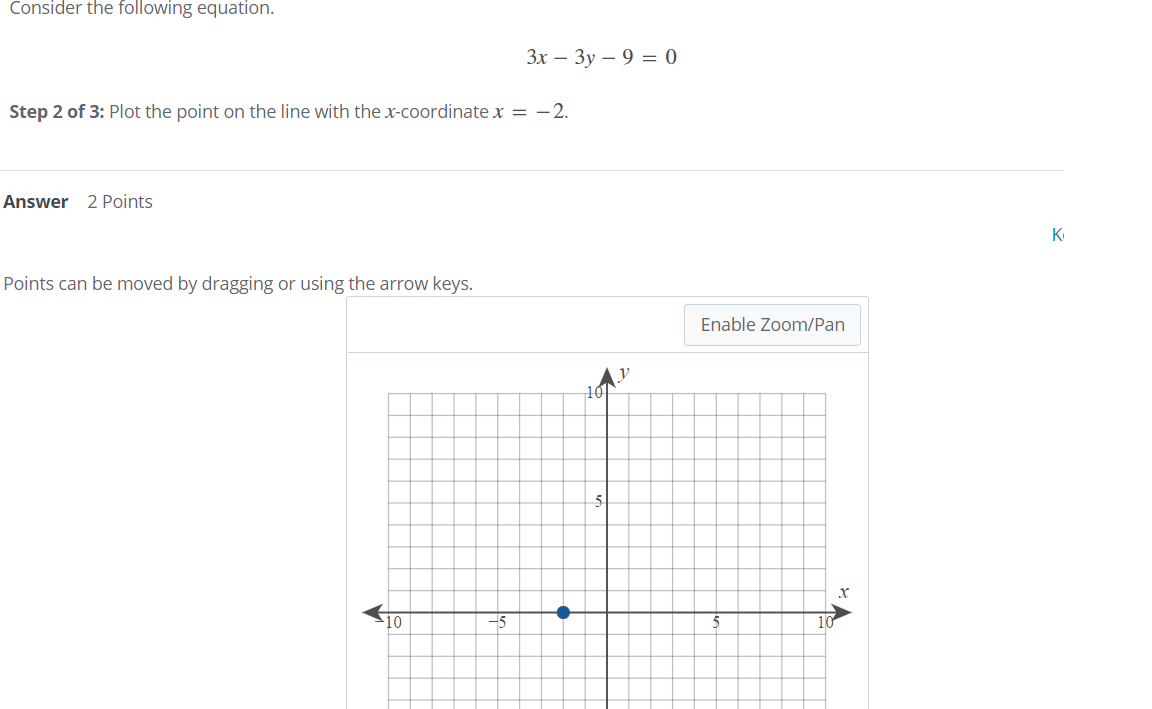Click the left arrowhead of the x-axis
Image resolution: width=1152 pixels, height=709 pixels.
374,611
